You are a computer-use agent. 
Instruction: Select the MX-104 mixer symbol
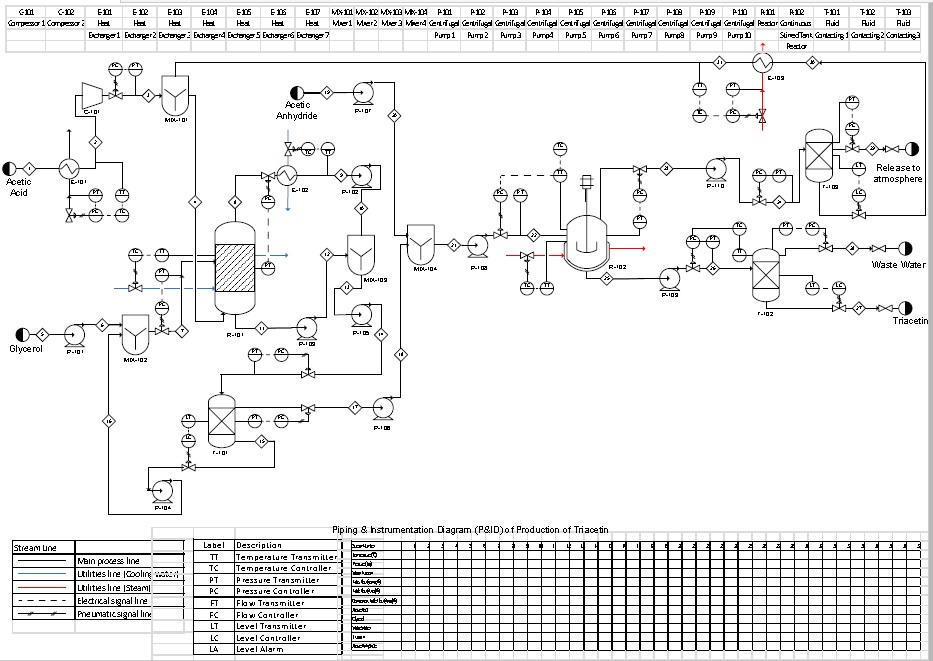(x=421, y=244)
